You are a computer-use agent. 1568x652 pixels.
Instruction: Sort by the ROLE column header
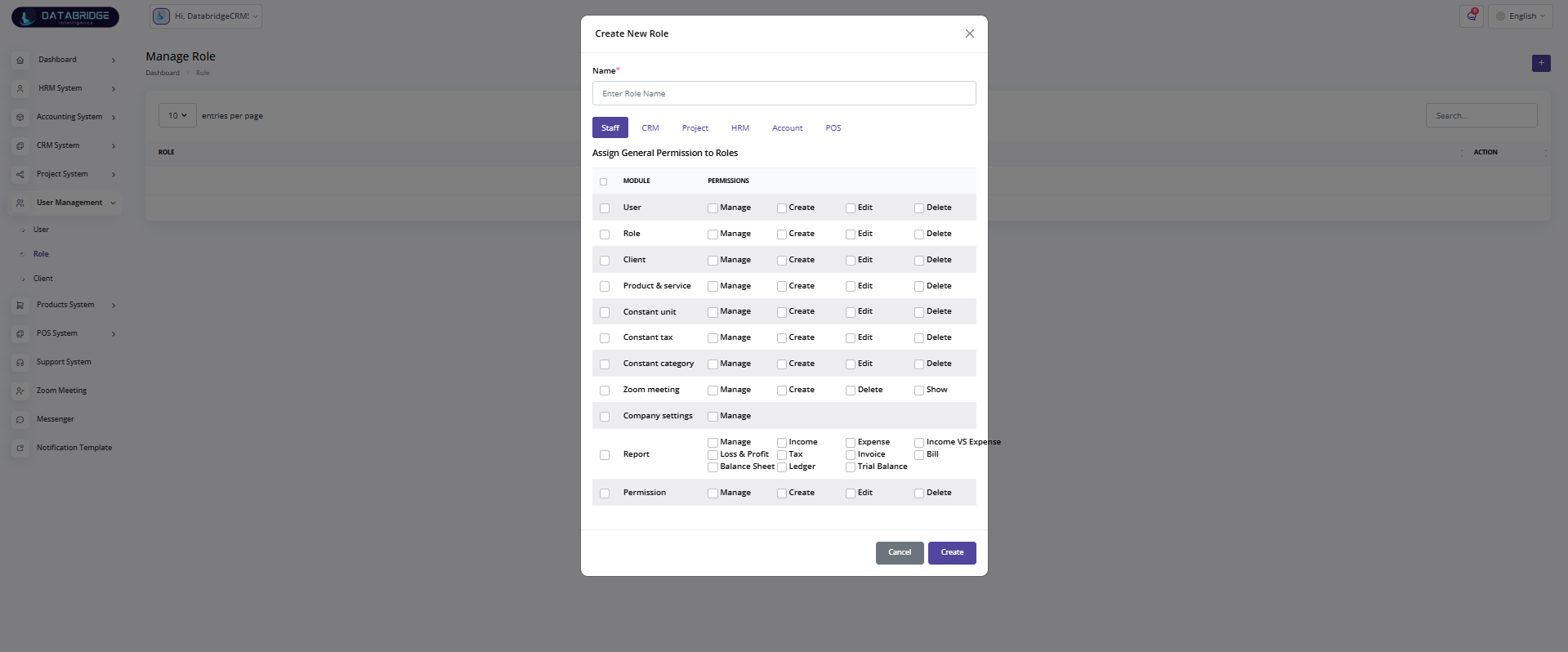click(x=167, y=152)
